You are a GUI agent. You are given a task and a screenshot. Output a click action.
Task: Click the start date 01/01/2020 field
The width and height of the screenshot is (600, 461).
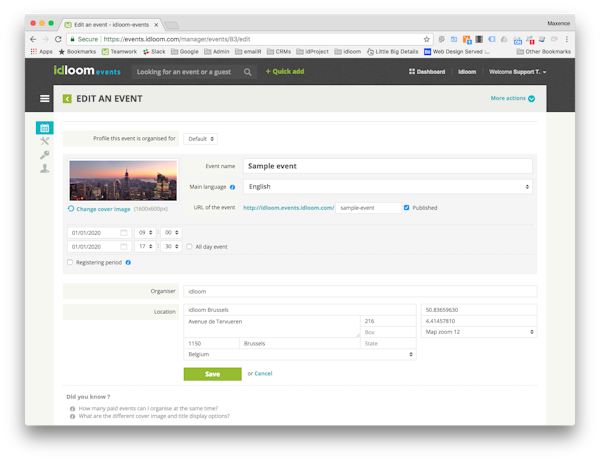99,233
